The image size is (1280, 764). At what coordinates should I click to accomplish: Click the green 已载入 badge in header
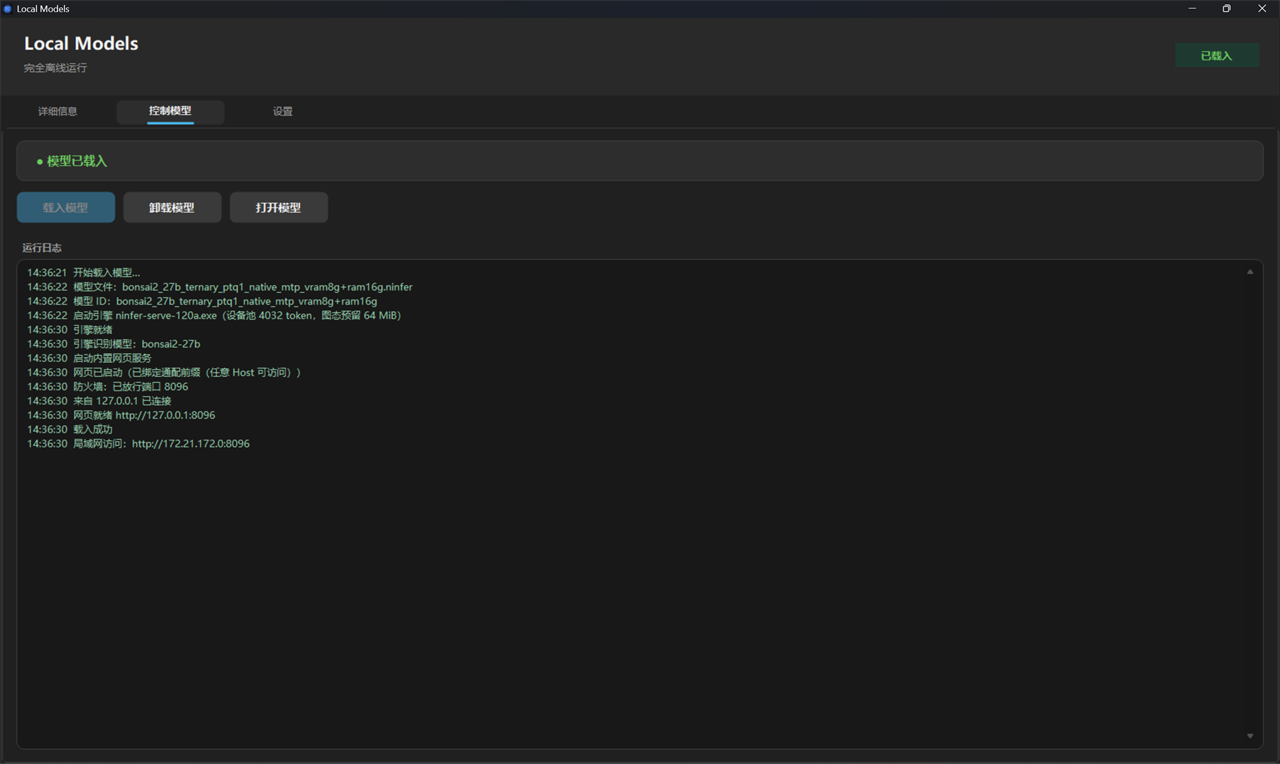(x=1217, y=56)
